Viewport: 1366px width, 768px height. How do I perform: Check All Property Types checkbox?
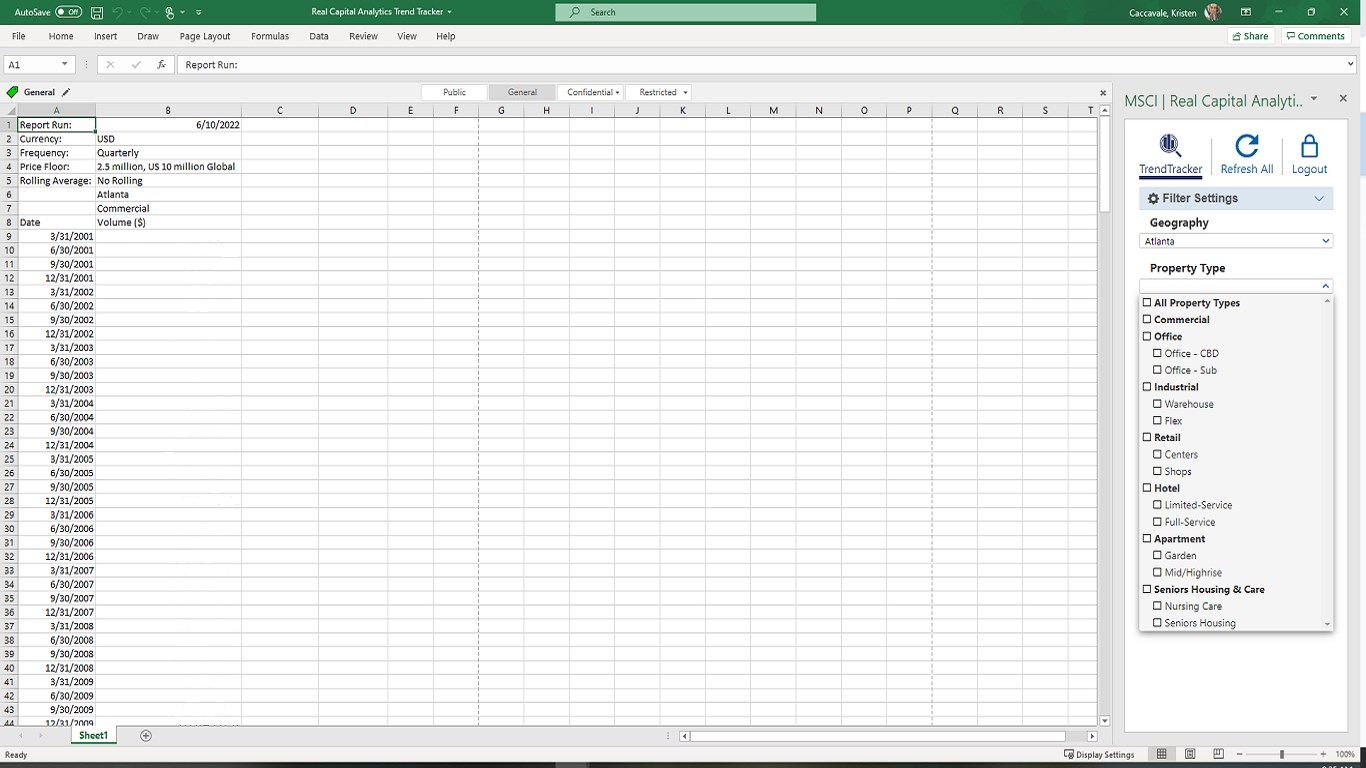(1147, 303)
